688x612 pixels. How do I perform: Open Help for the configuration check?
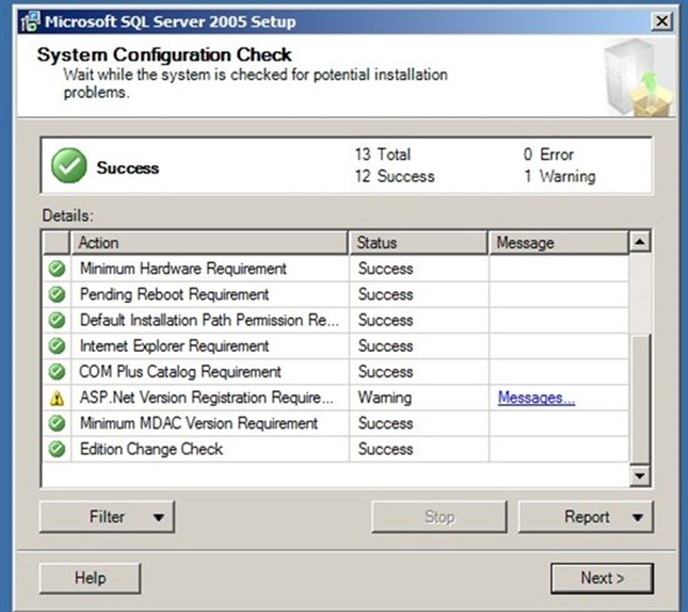tap(90, 578)
